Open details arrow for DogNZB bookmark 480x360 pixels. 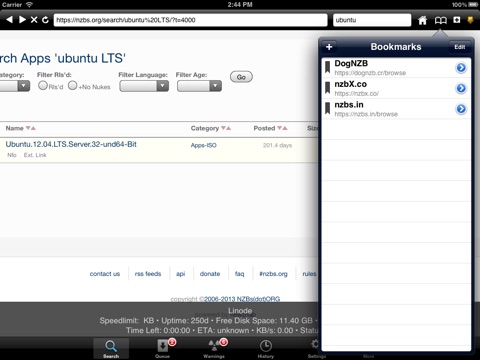click(x=461, y=68)
